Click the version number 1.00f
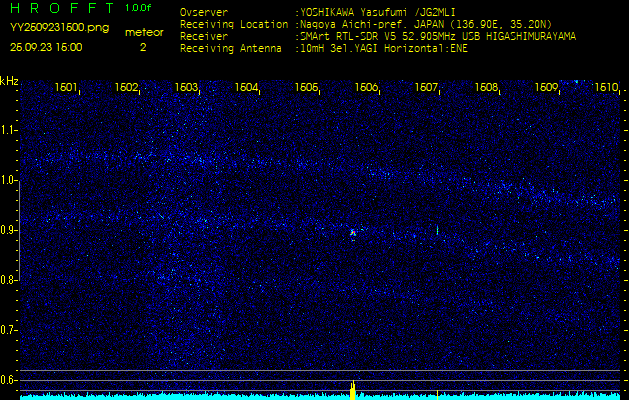629x400 pixels. tap(139, 8)
